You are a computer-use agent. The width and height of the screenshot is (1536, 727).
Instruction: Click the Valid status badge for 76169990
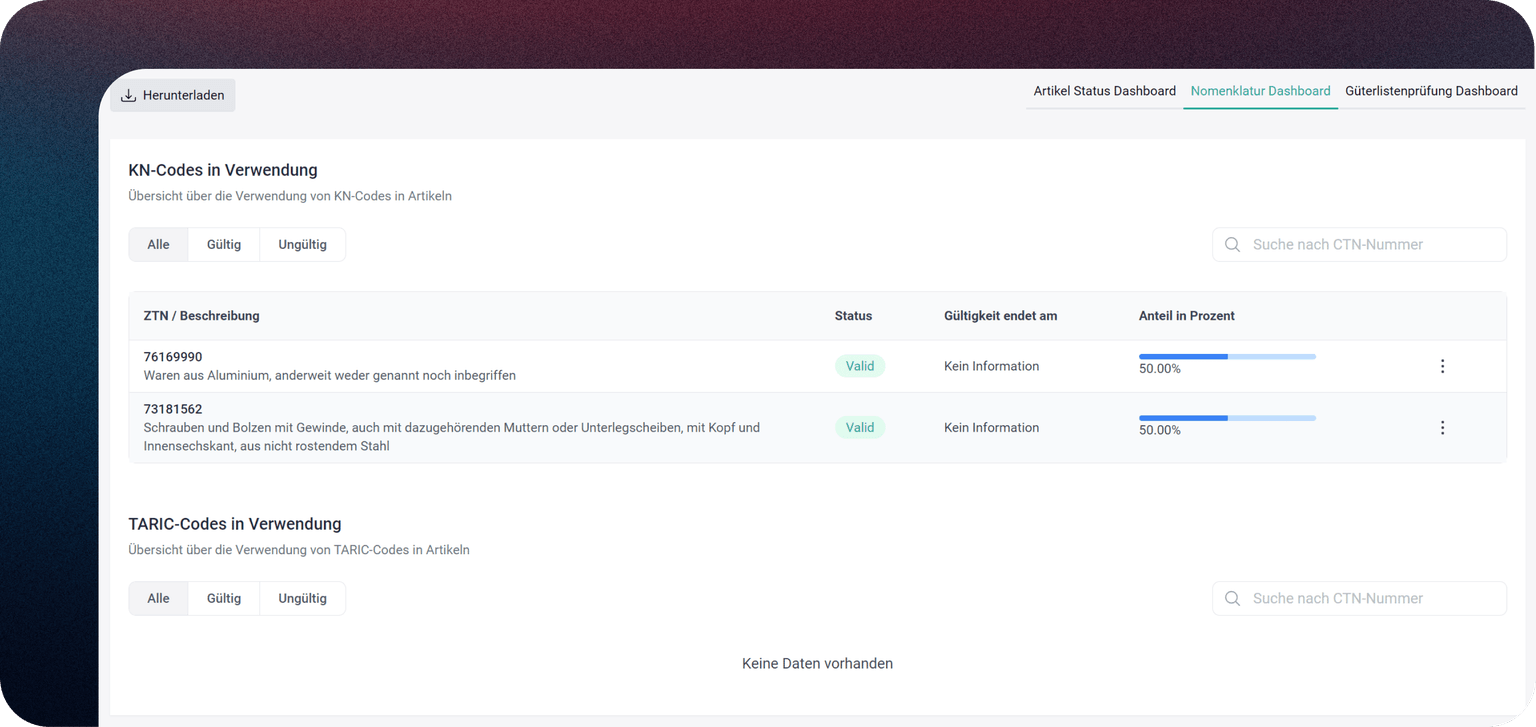coord(860,366)
